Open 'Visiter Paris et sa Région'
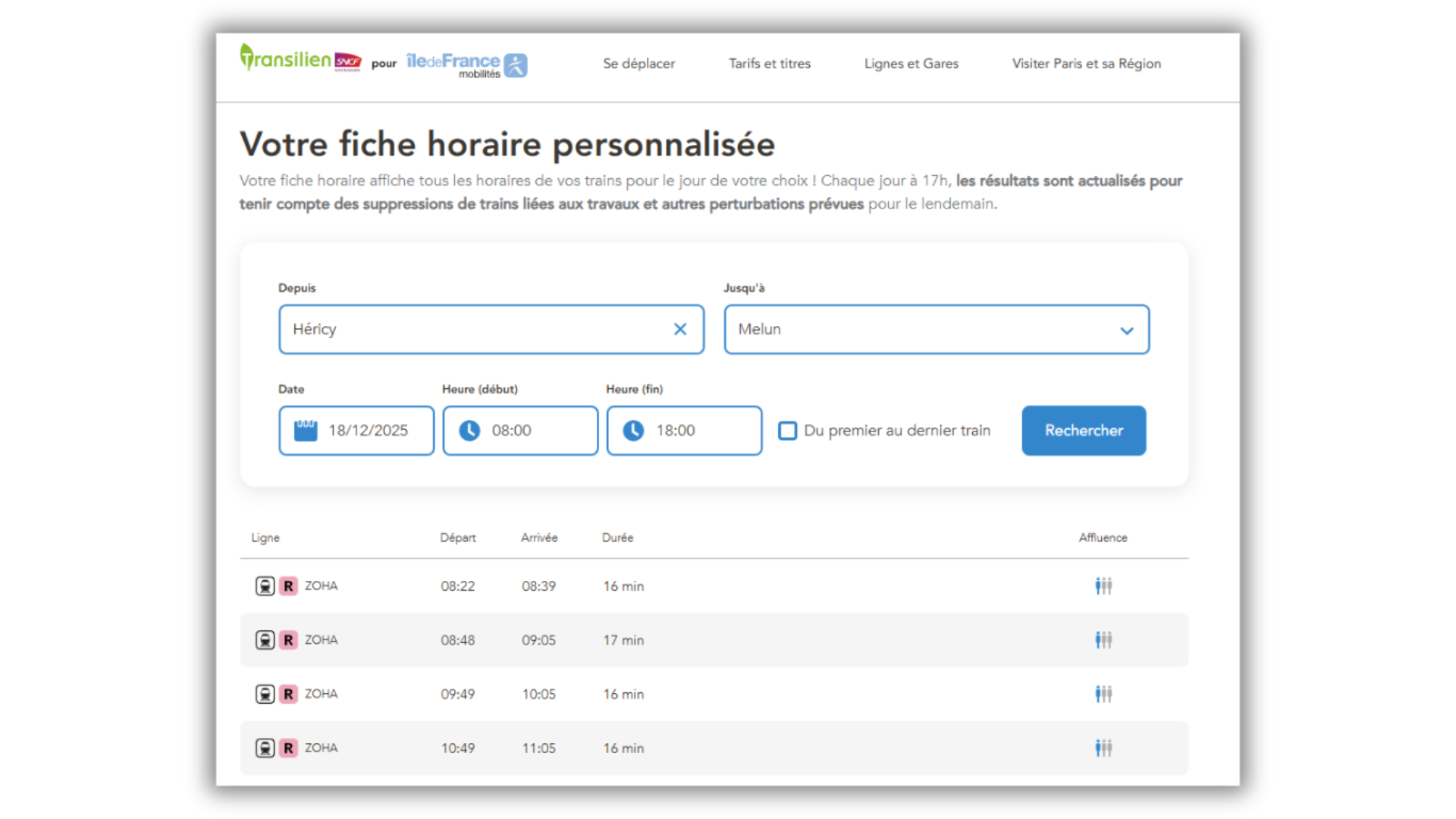 pyautogui.click(x=1085, y=64)
